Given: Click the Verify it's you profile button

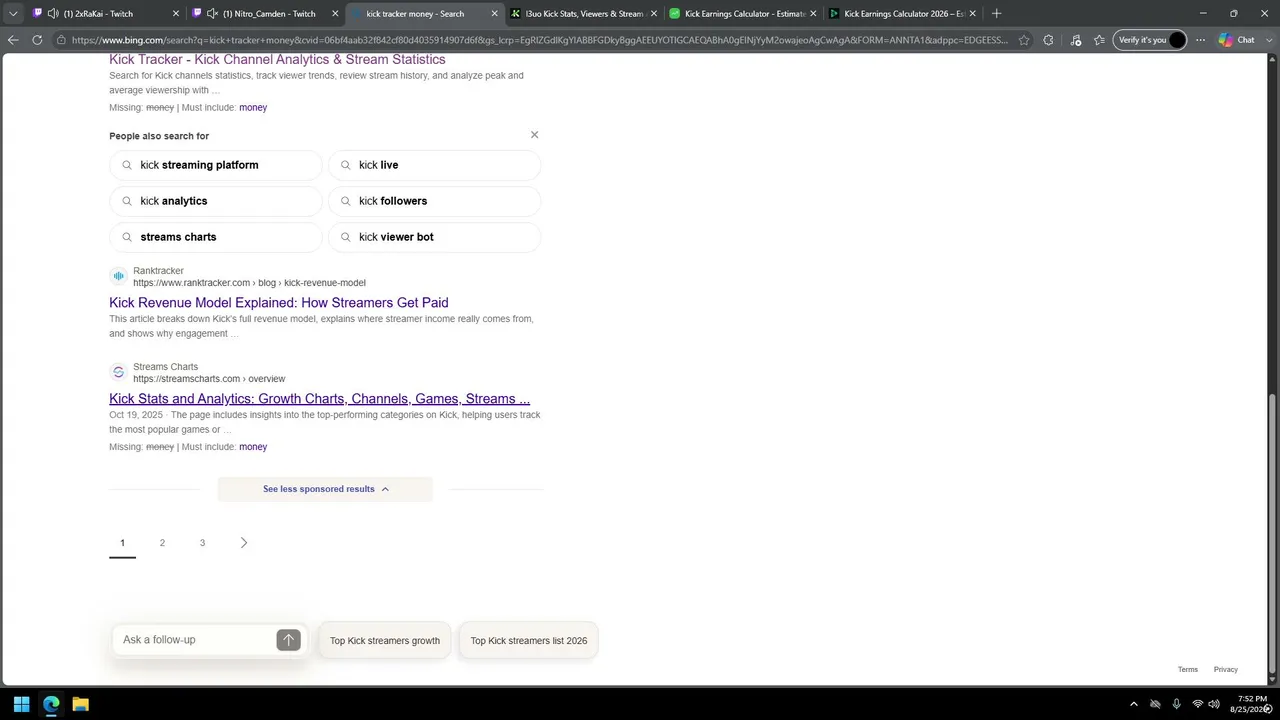Looking at the screenshot, I should pos(1150,40).
